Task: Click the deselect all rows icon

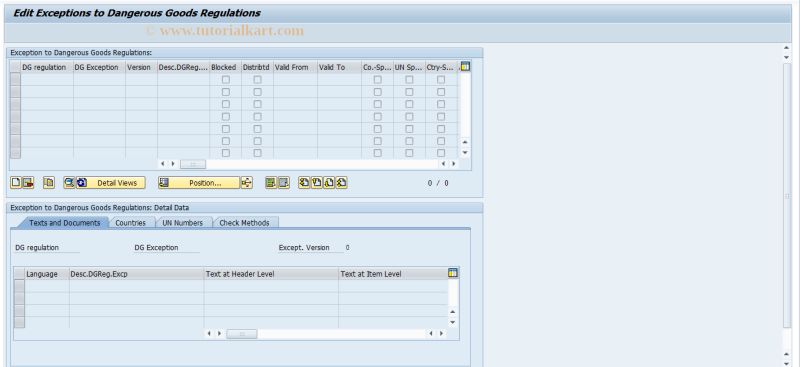Action: pos(284,183)
